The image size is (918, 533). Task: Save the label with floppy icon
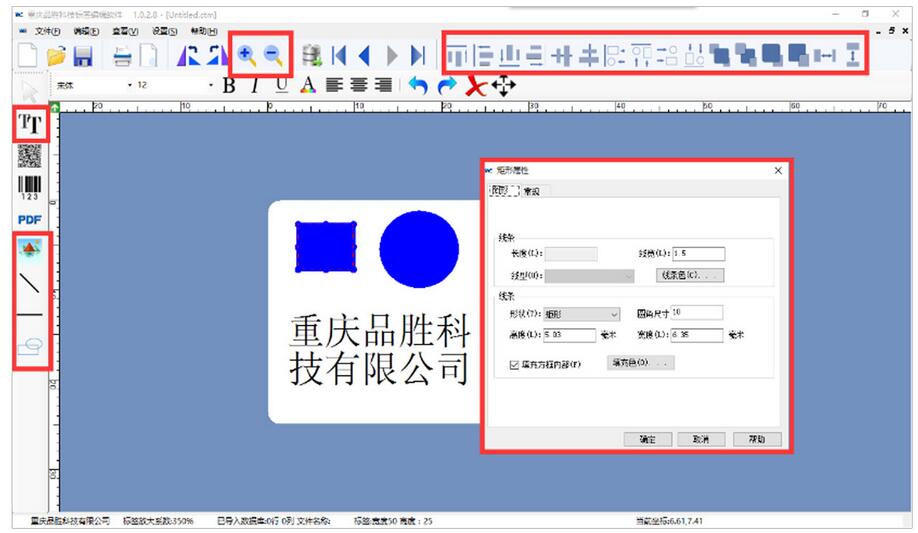click(83, 56)
